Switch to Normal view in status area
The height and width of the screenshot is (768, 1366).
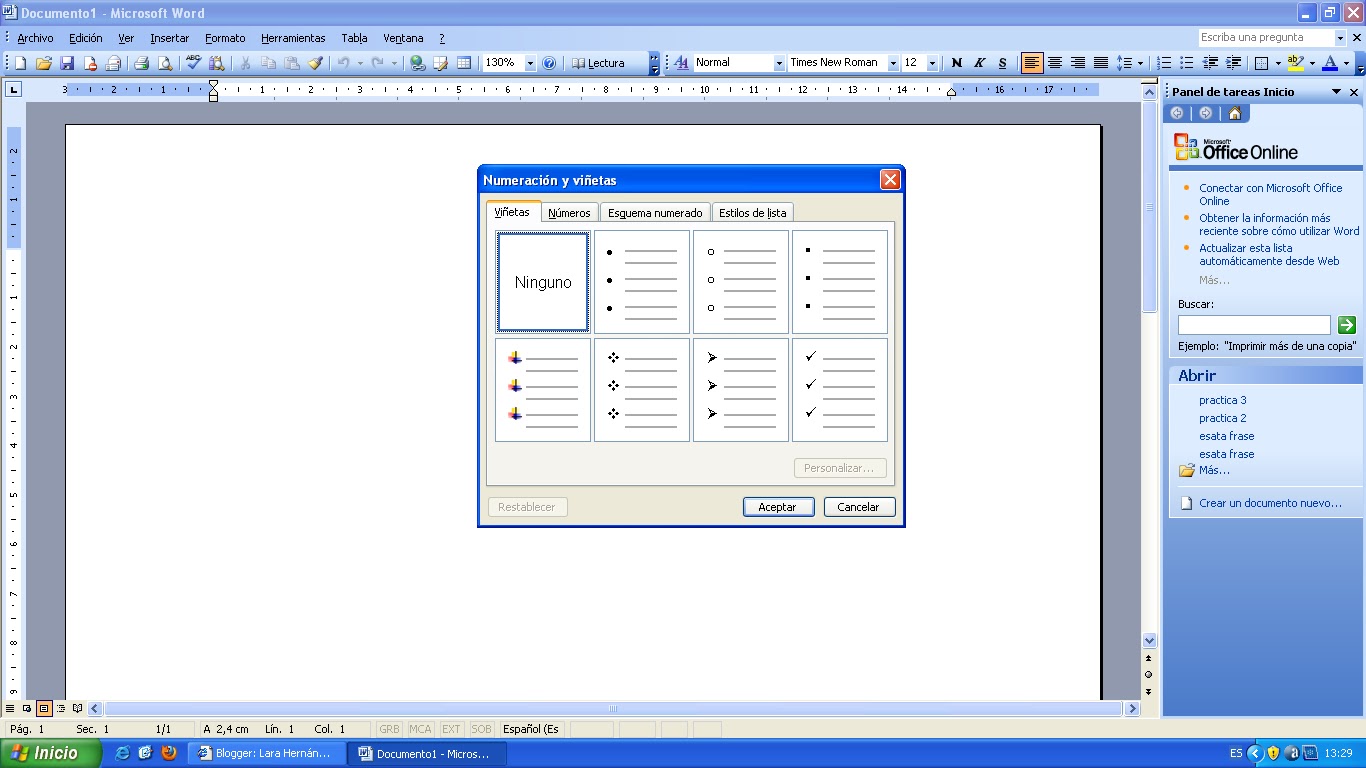tap(10, 708)
